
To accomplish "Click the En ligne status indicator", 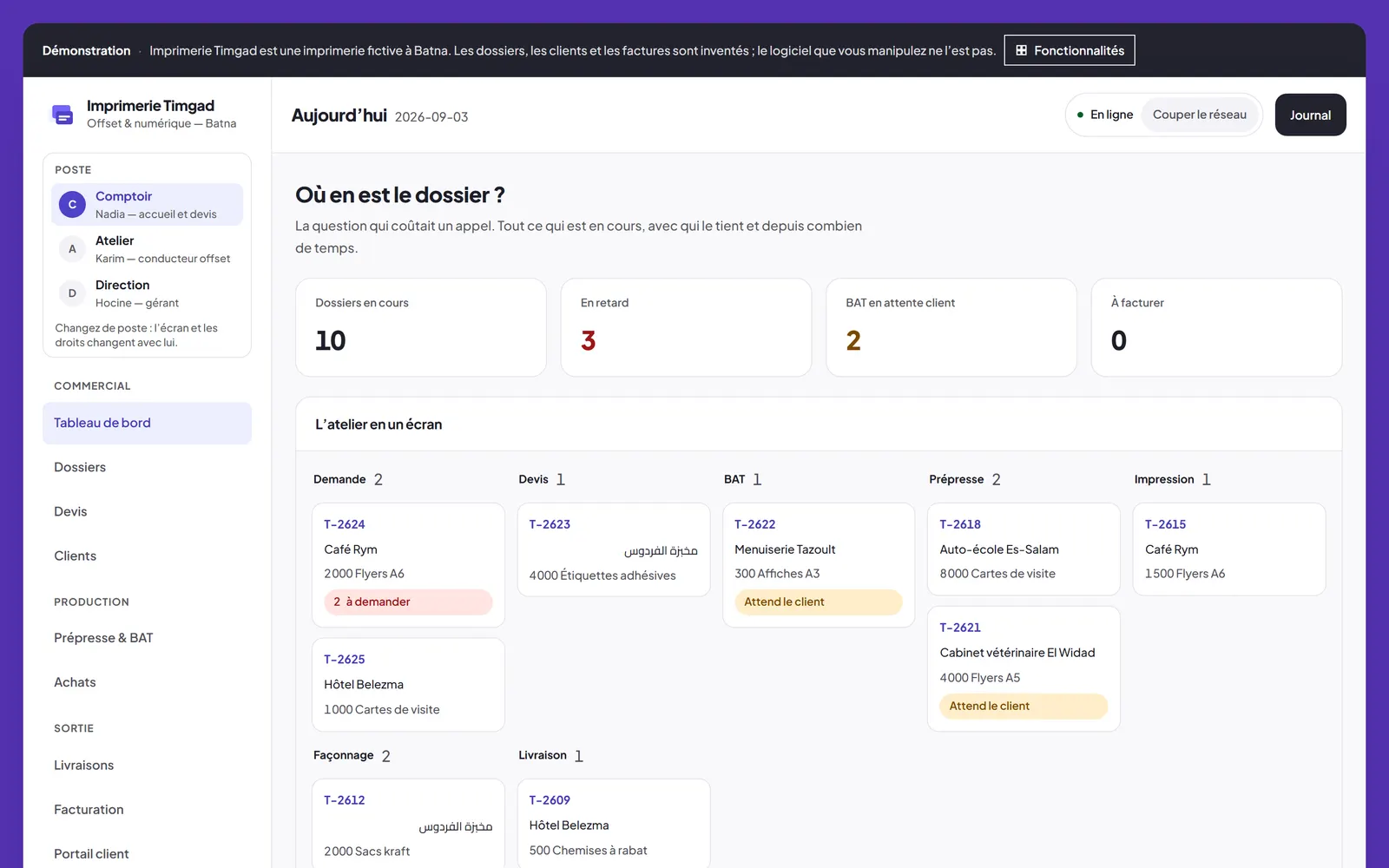I will (1105, 115).
